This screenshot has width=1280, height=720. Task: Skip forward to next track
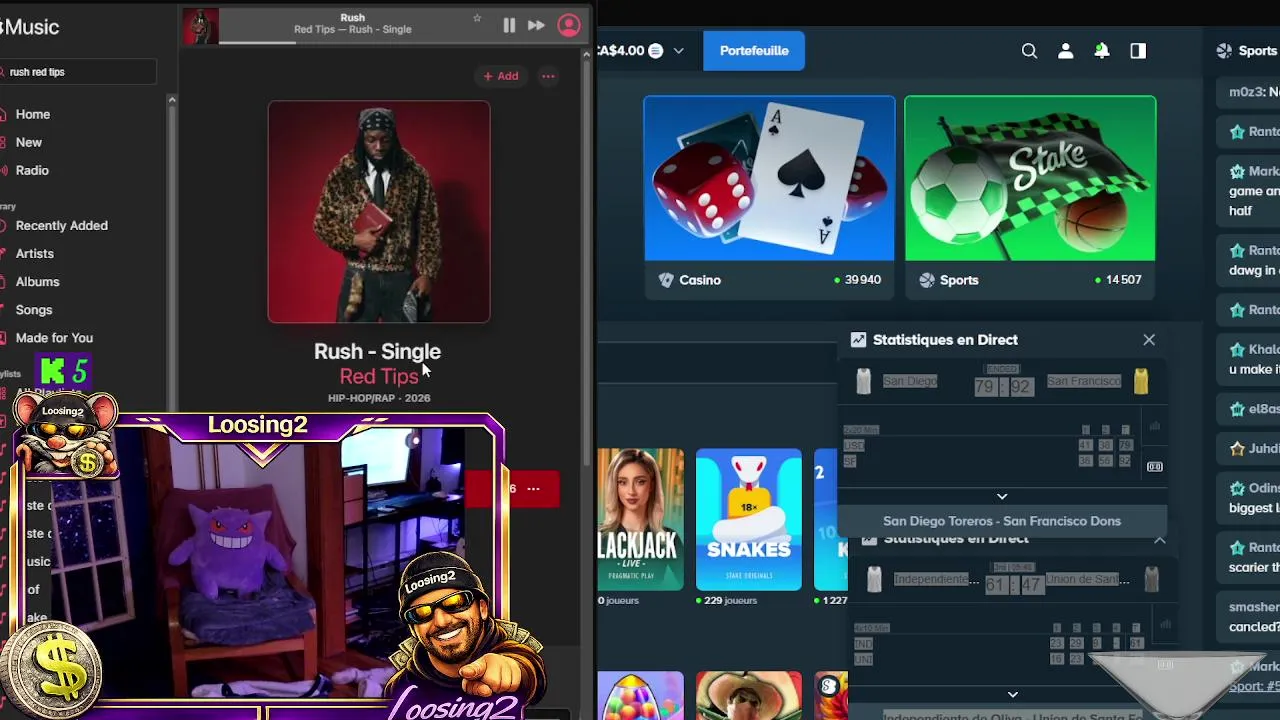tap(536, 26)
